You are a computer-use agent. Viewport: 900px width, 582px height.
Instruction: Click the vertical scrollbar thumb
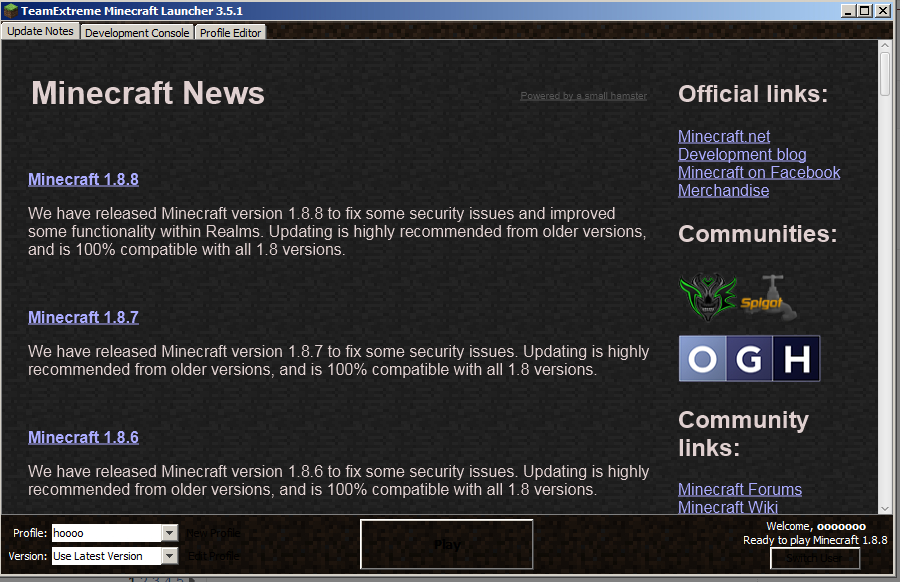(885, 74)
